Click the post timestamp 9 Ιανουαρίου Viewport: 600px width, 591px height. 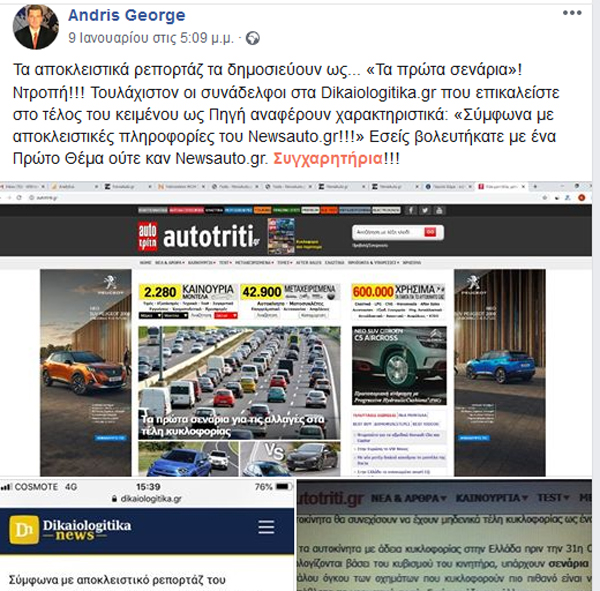pos(151,38)
